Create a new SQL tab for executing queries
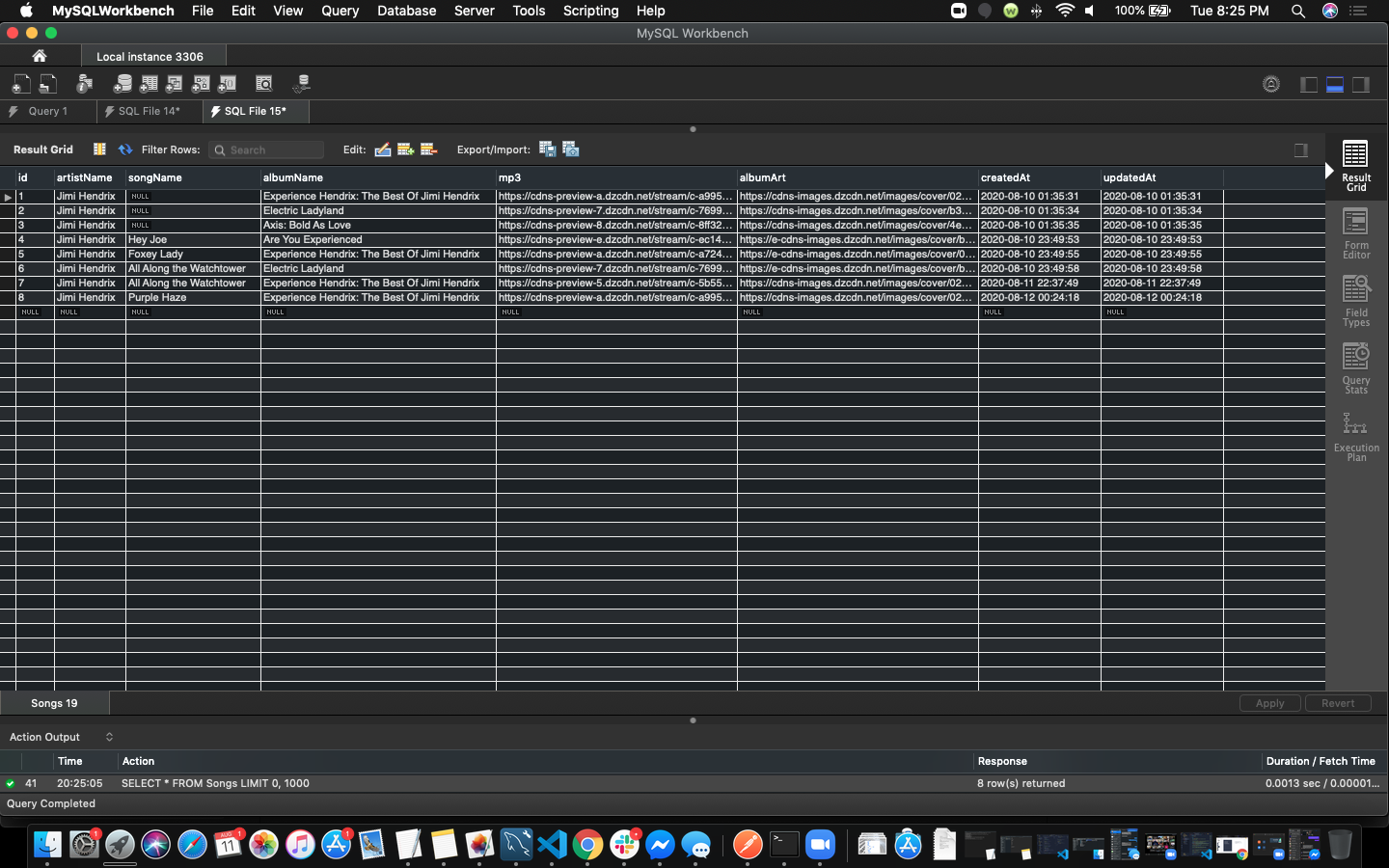This screenshot has height=868, width=1389. (x=19, y=84)
